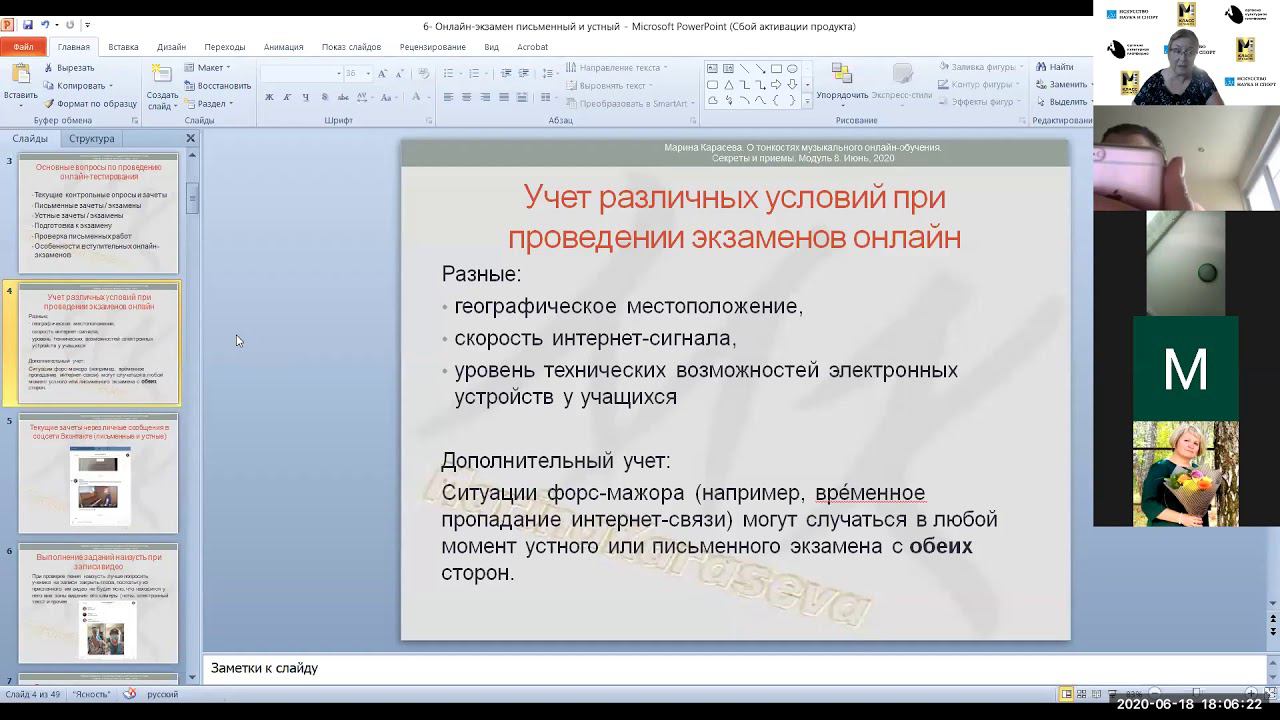Open Рецензирование ribbon tab
Viewport: 1280px width, 720px height.
(432, 47)
